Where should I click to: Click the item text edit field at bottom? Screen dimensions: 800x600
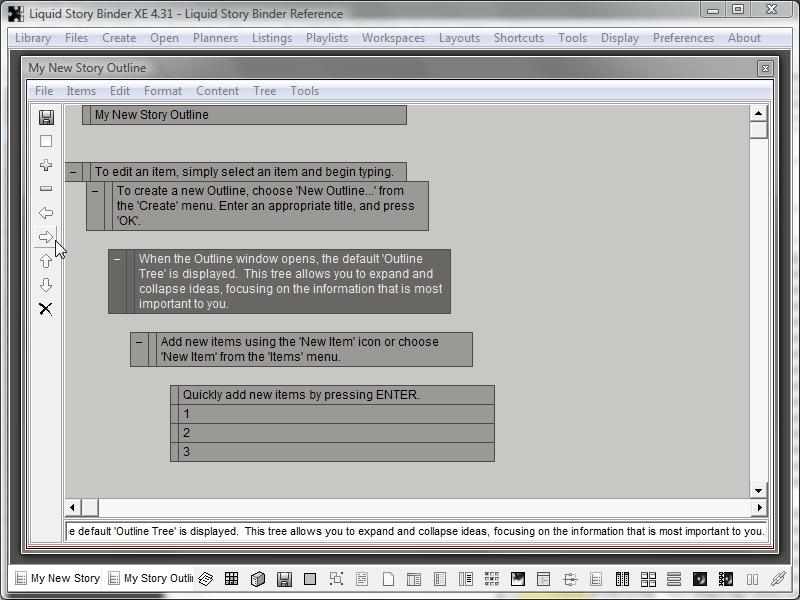(x=415, y=531)
